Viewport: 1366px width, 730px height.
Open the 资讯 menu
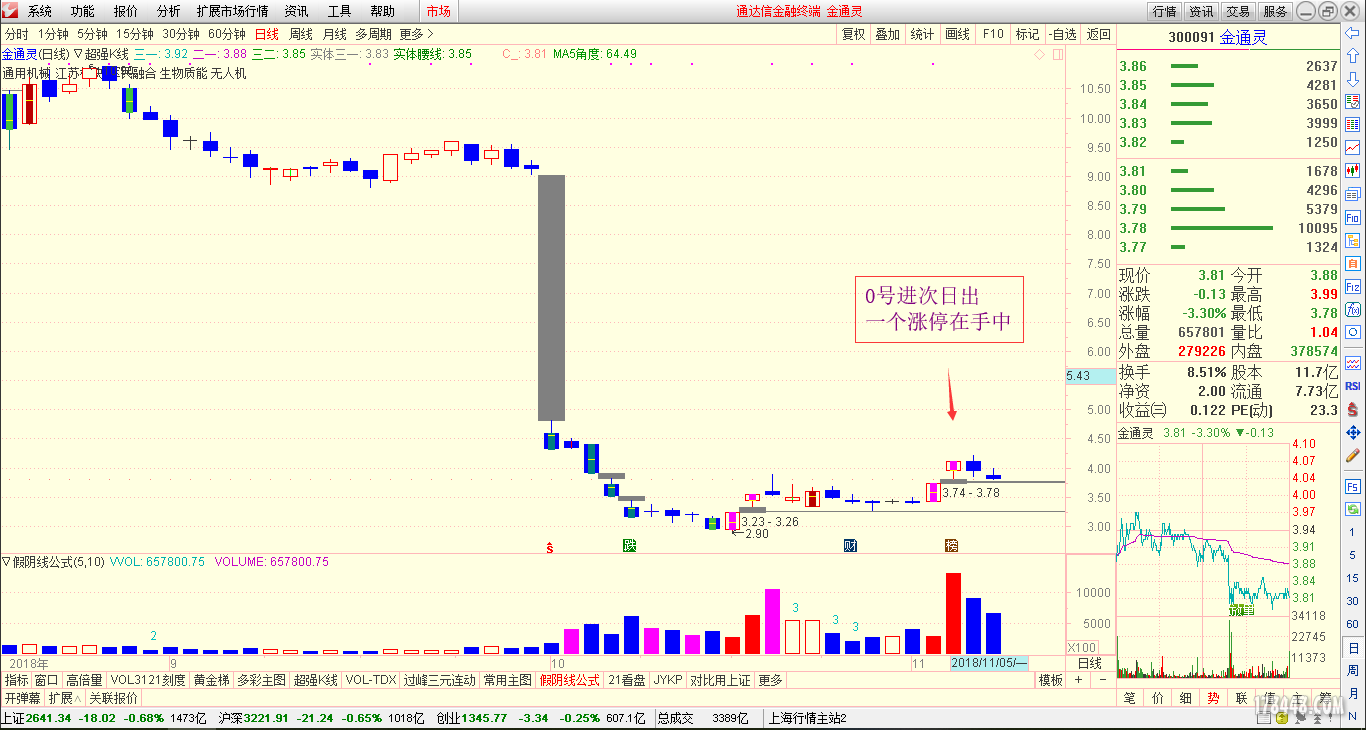click(296, 11)
